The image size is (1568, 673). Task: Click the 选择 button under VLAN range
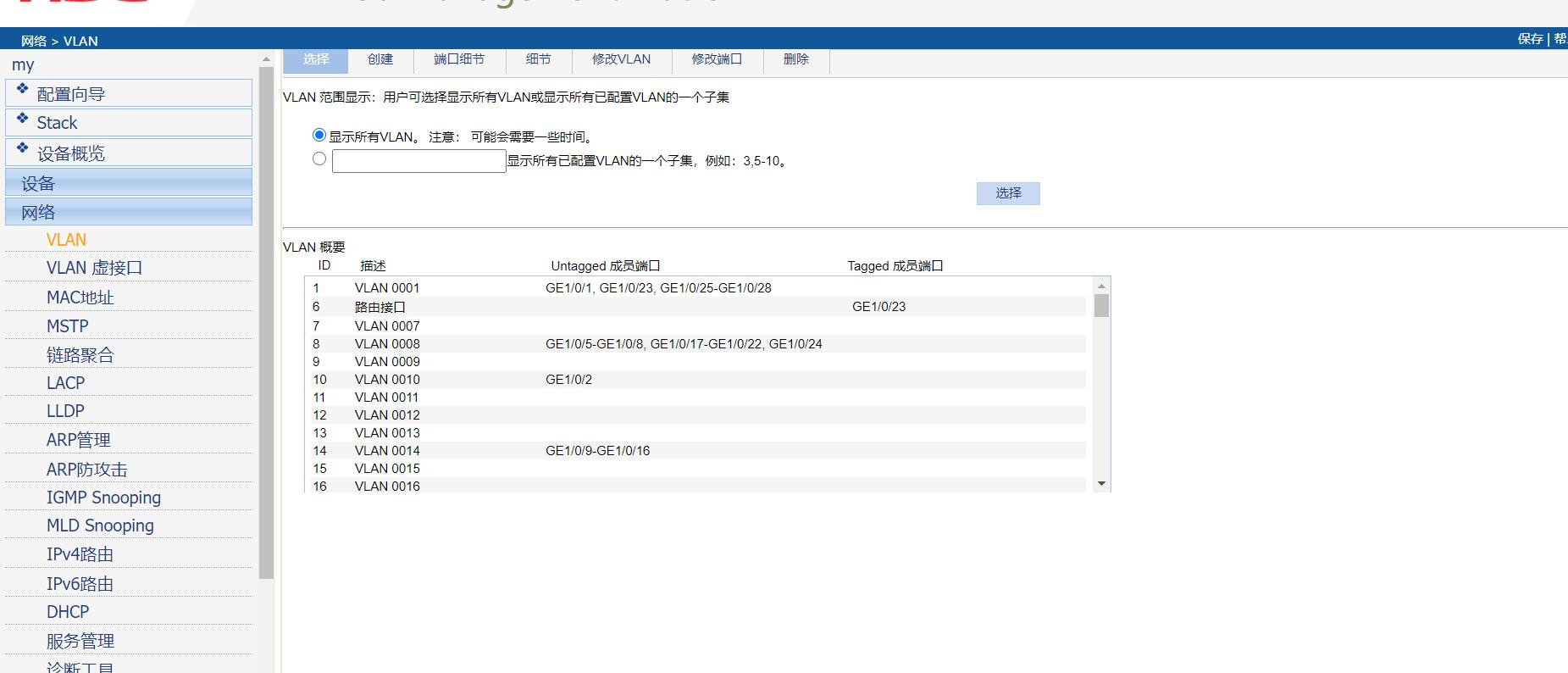click(x=1008, y=193)
